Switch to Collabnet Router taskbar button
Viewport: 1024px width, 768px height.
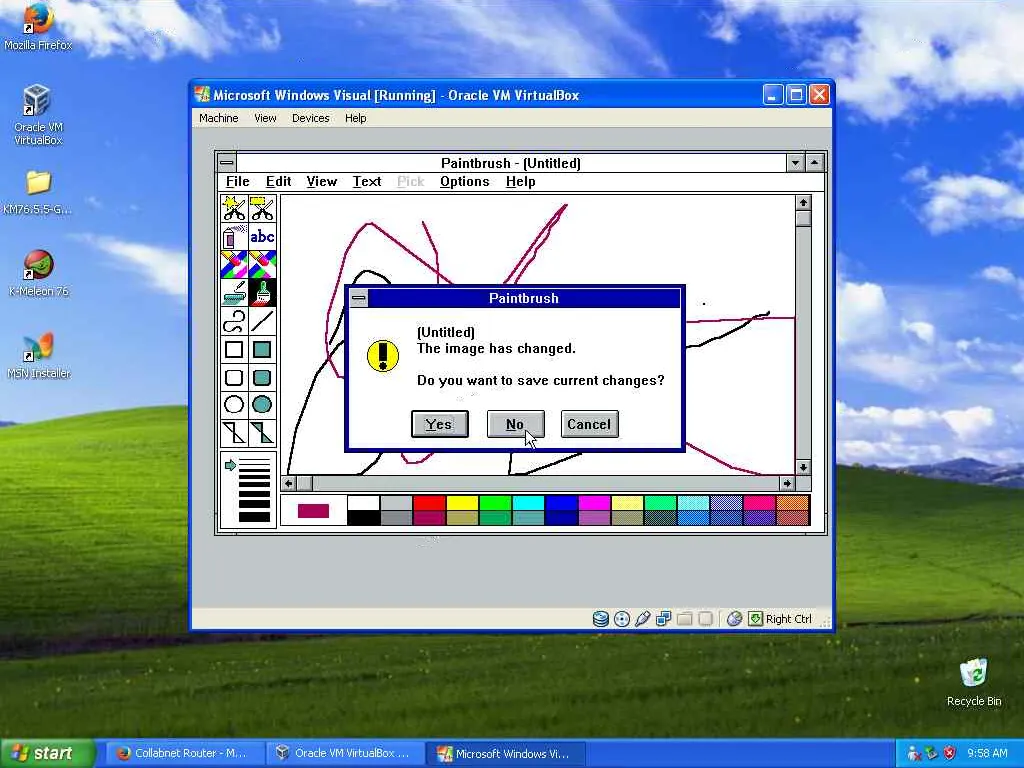[x=183, y=753]
